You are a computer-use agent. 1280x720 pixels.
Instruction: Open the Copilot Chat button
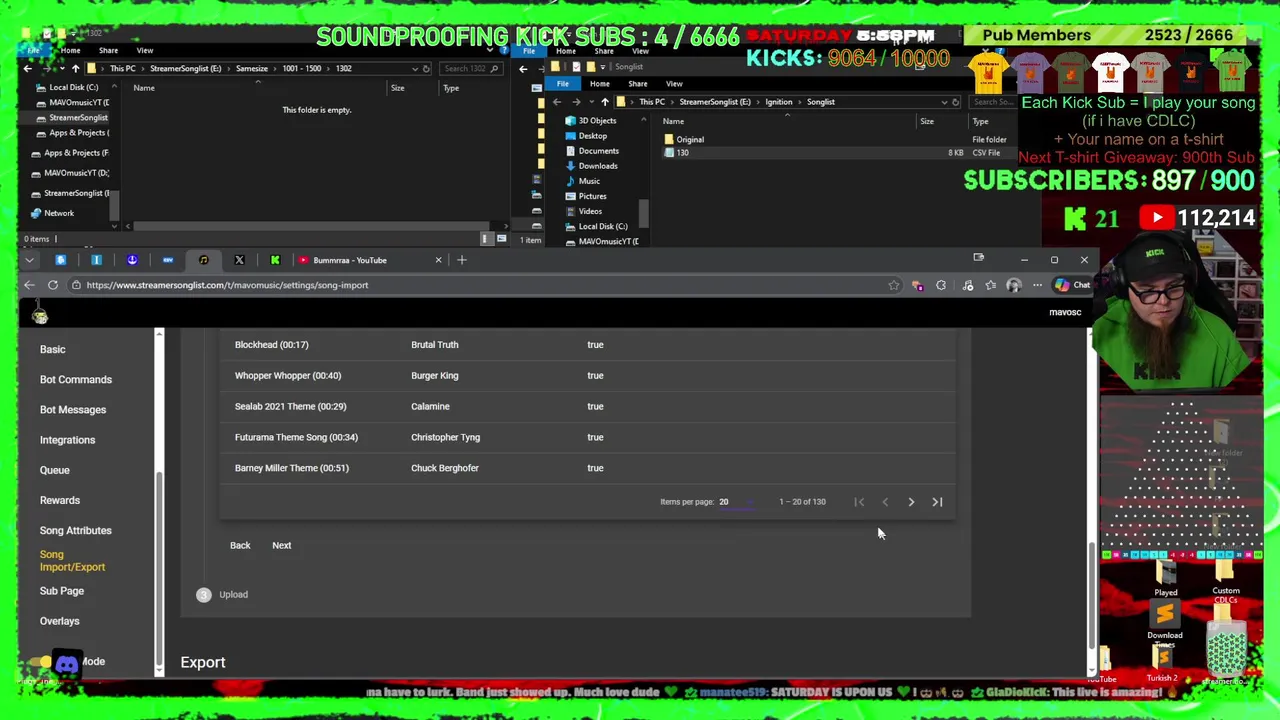[x=1072, y=285]
